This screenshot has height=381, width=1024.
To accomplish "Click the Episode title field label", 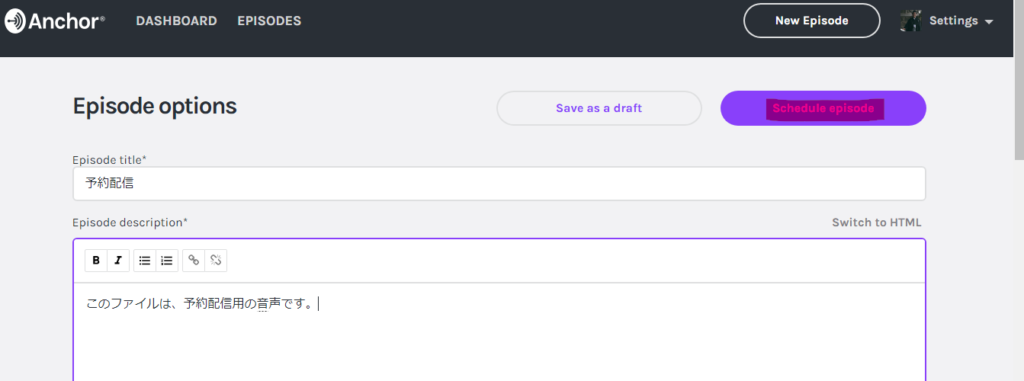I will pyautogui.click(x=109, y=159).
